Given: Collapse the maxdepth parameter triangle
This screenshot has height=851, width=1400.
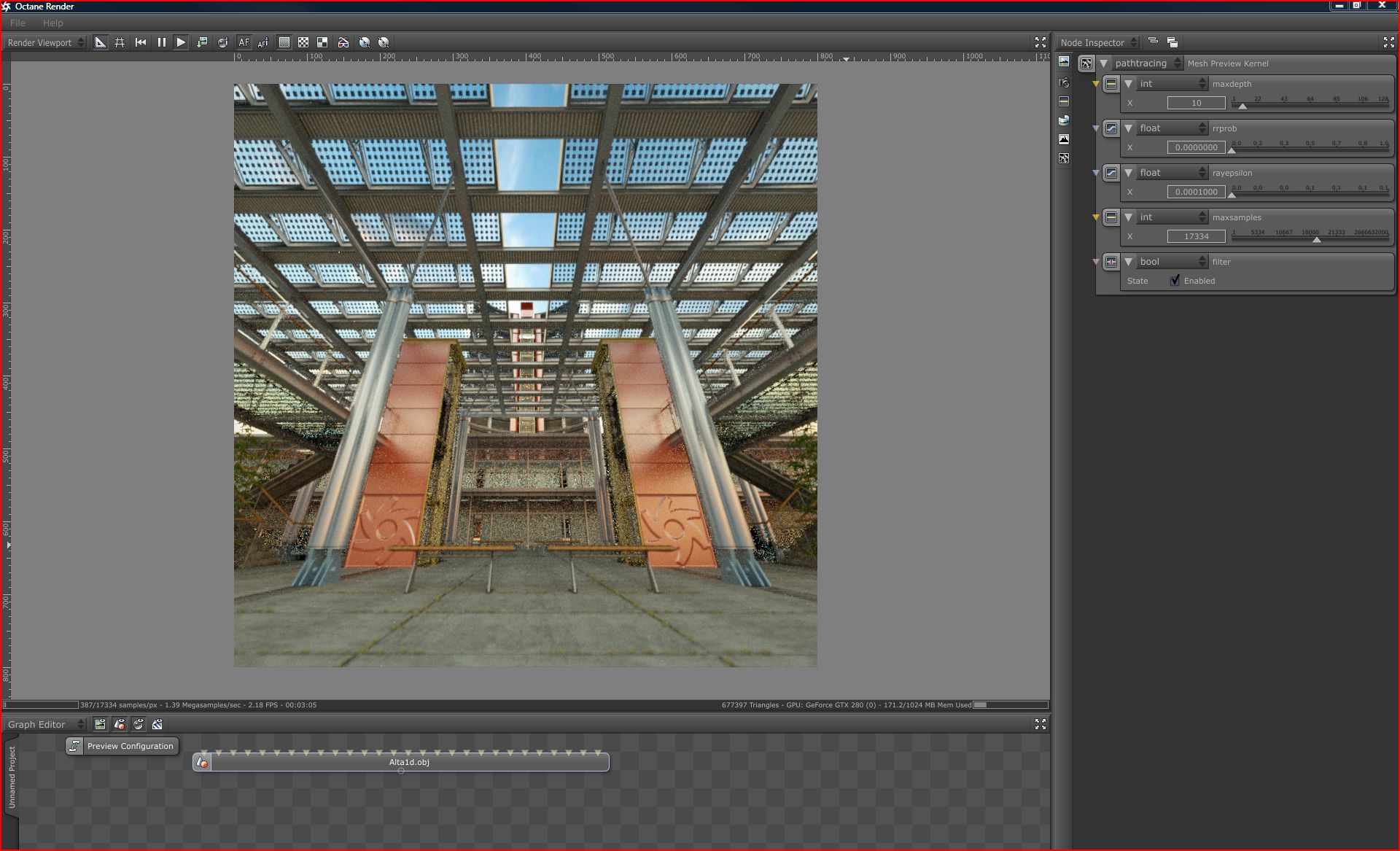Looking at the screenshot, I should (1128, 84).
